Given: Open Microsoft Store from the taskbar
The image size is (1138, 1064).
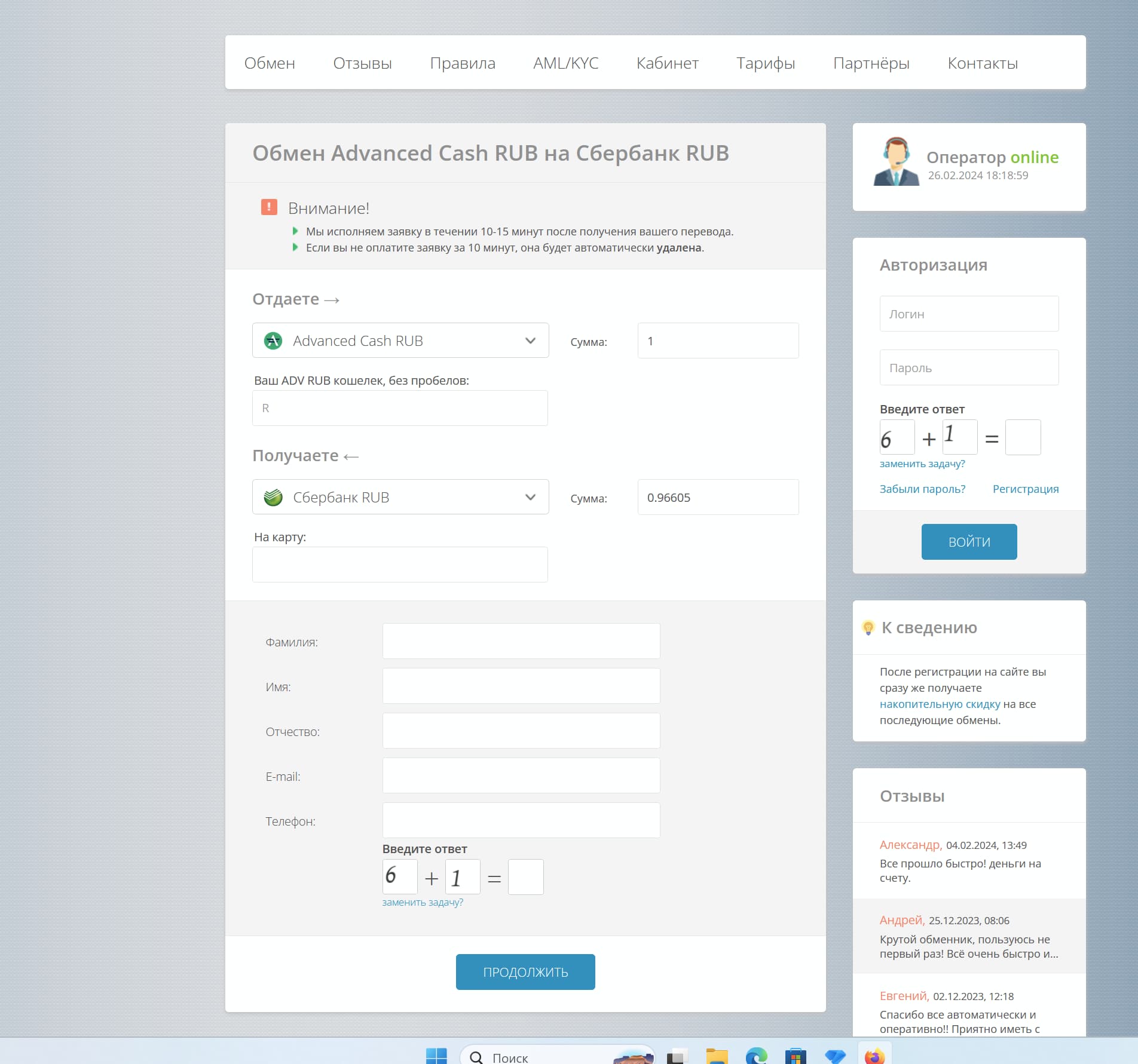Looking at the screenshot, I should 796,1057.
